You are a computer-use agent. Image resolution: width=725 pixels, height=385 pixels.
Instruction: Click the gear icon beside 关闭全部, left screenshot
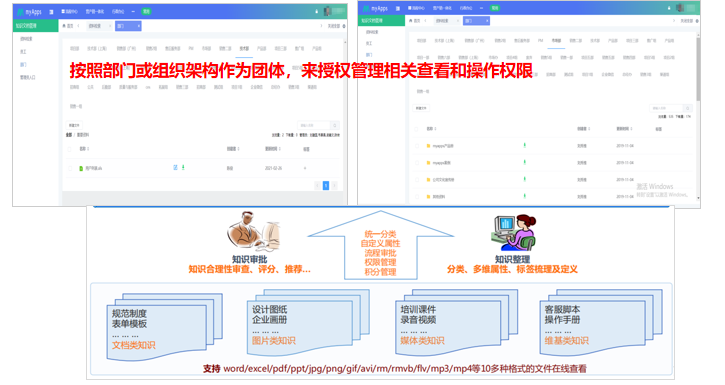coord(344,26)
